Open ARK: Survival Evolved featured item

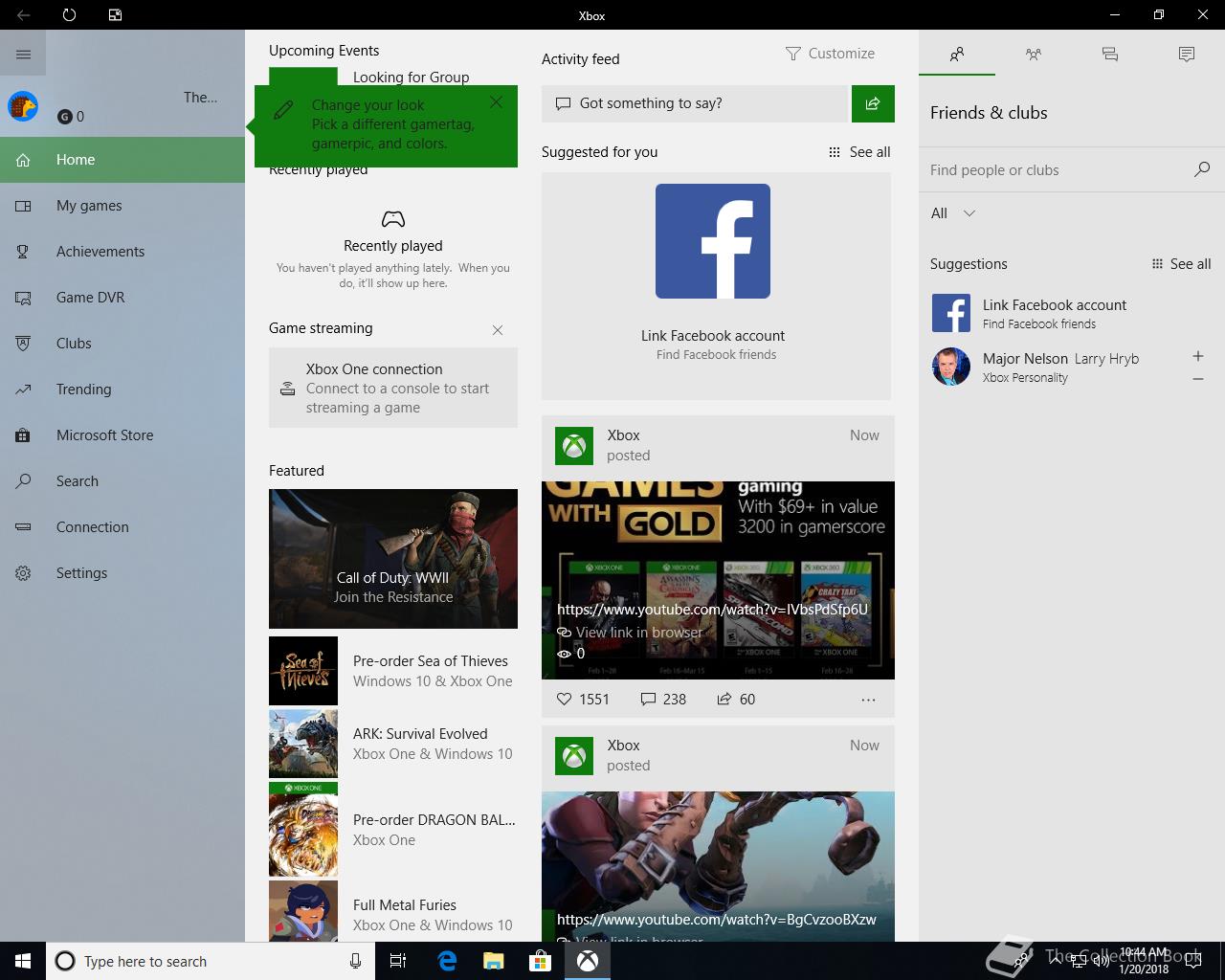(393, 744)
